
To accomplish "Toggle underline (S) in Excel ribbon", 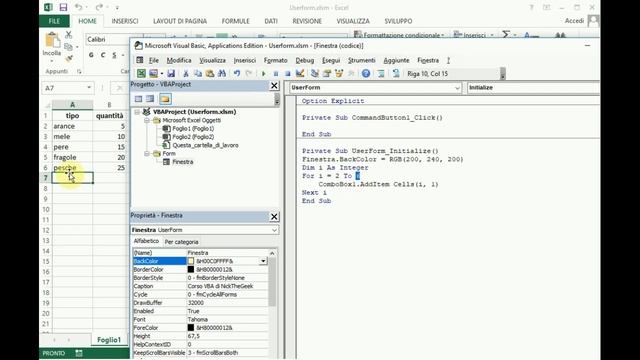I will click(114, 55).
